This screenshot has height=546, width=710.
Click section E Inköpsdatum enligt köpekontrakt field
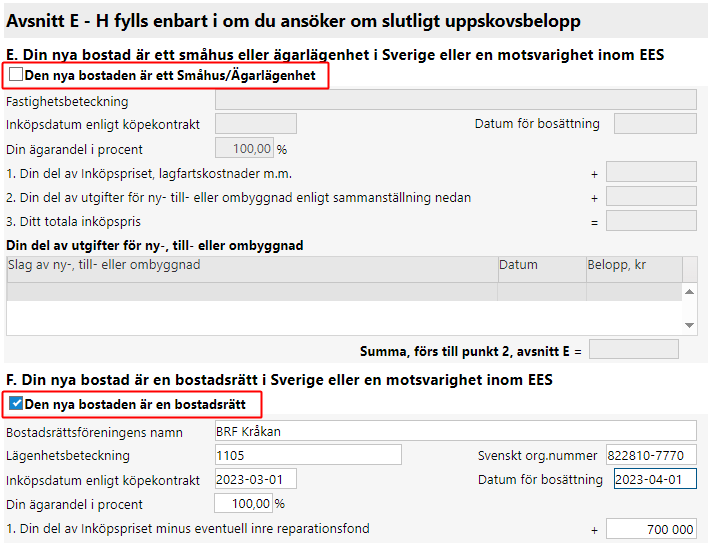click(256, 124)
